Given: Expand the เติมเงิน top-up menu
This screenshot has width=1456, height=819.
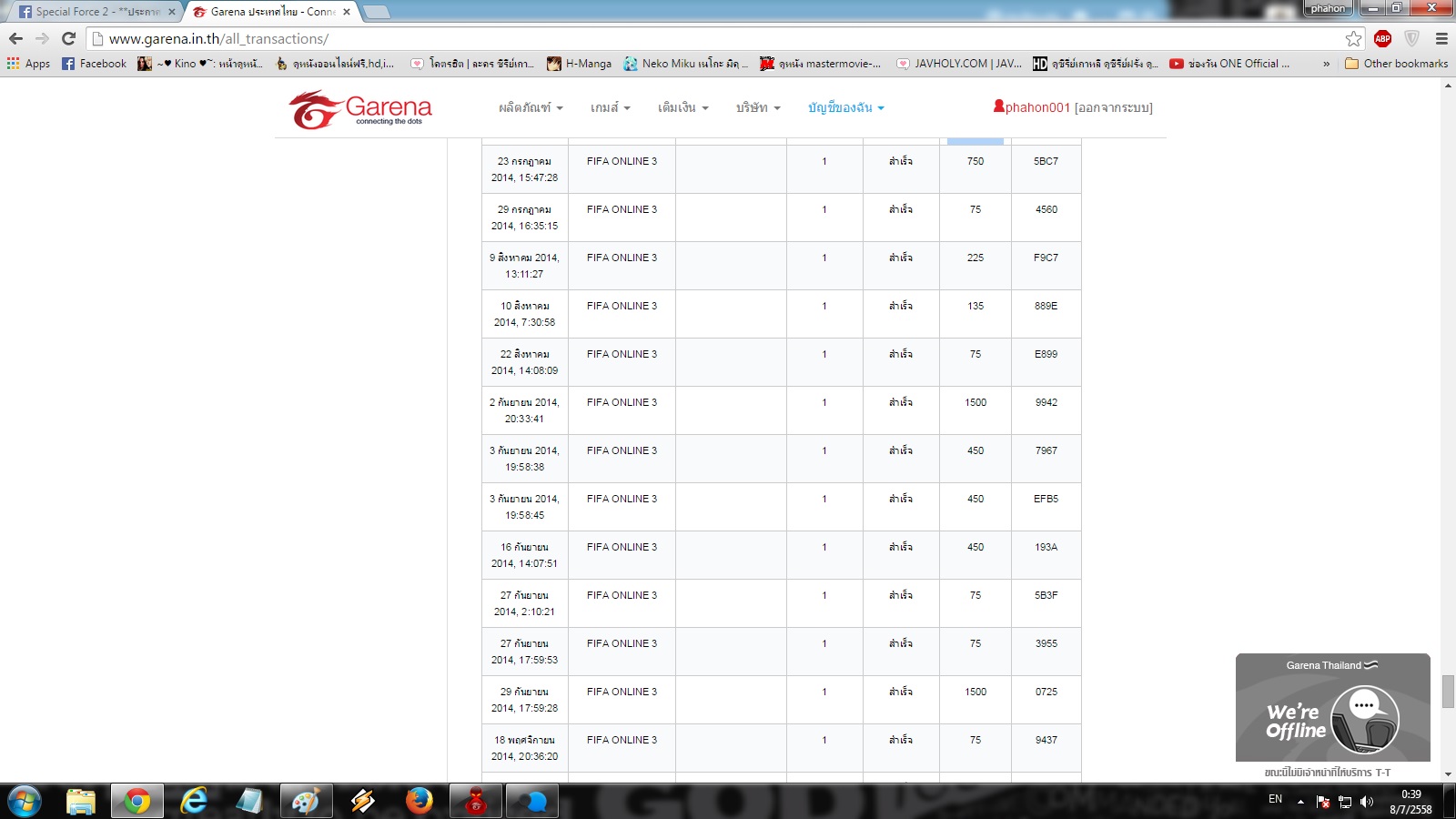Looking at the screenshot, I should point(682,107).
